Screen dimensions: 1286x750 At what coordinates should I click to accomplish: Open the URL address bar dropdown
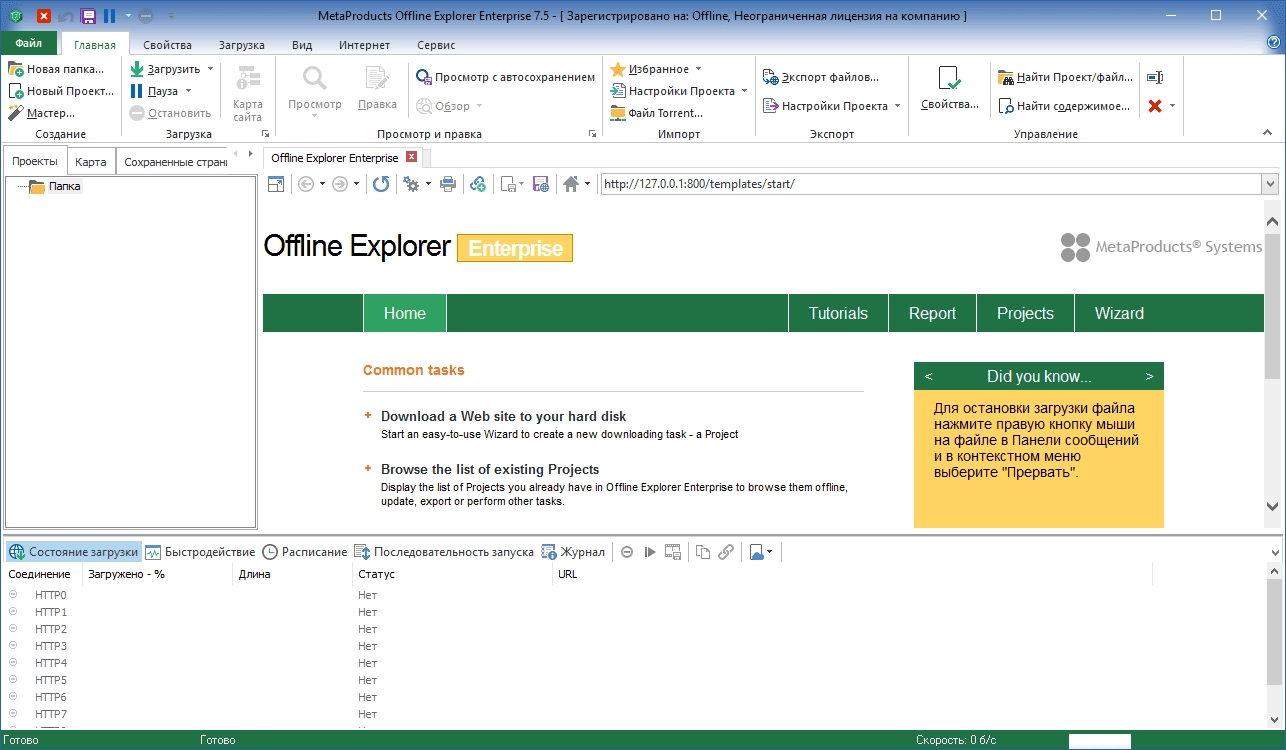click(x=1270, y=184)
